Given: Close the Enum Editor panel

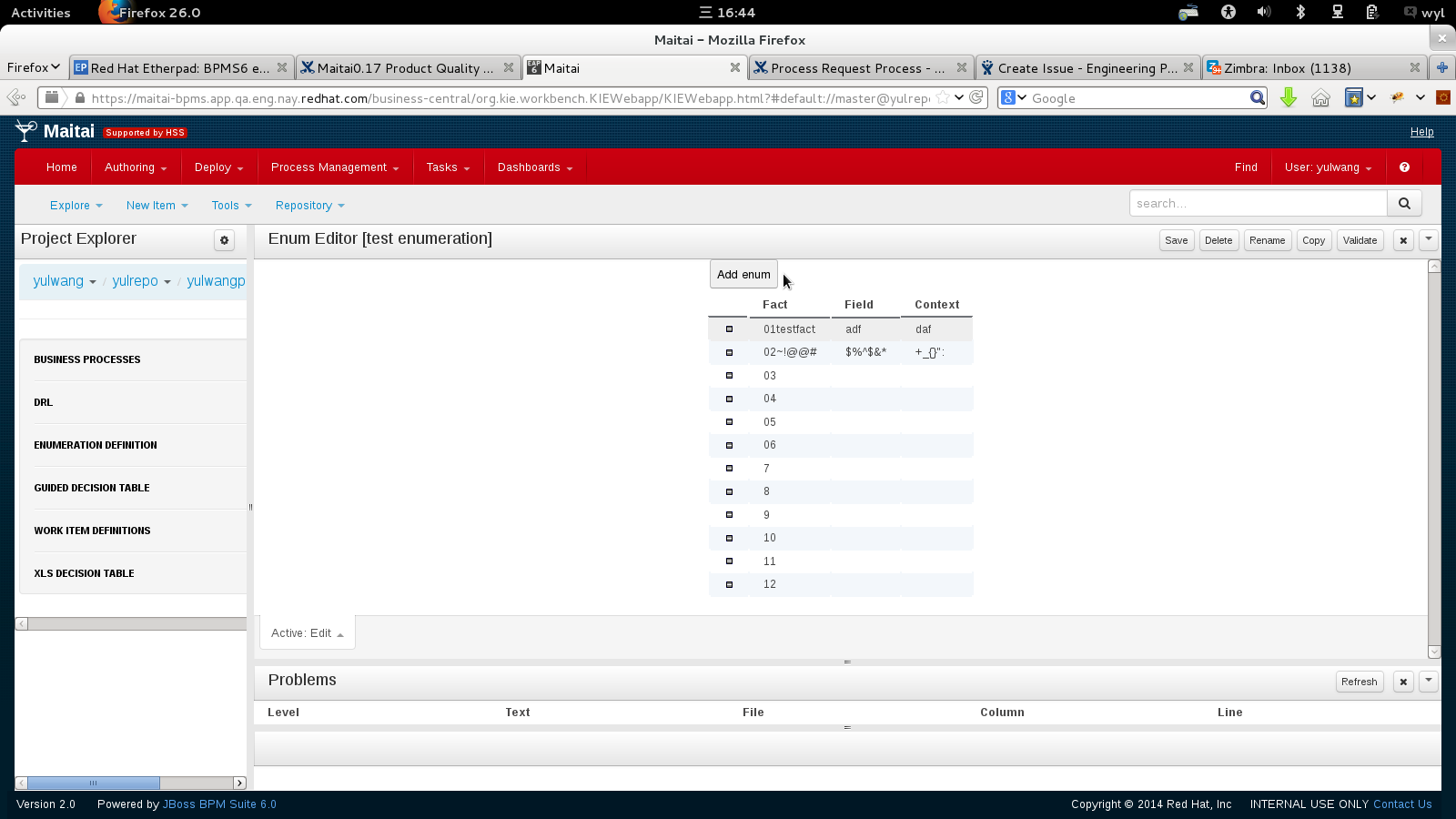Looking at the screenshot, I should coord(1403,240).
